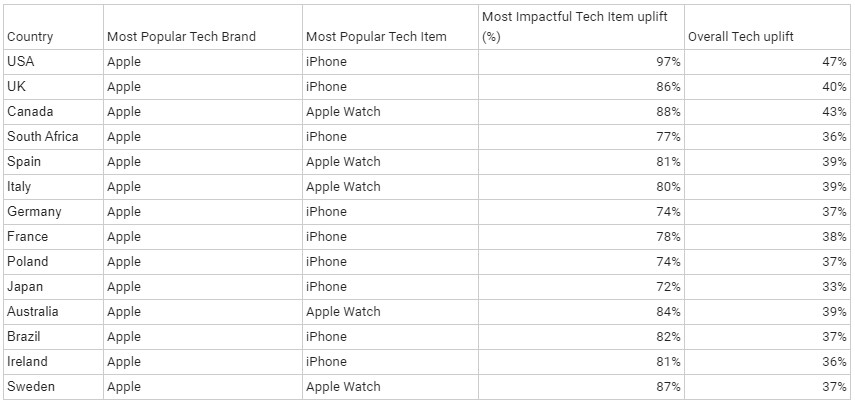Click the 97% uplift cell for USA
855x401 pixels.
tap(668, 62)
